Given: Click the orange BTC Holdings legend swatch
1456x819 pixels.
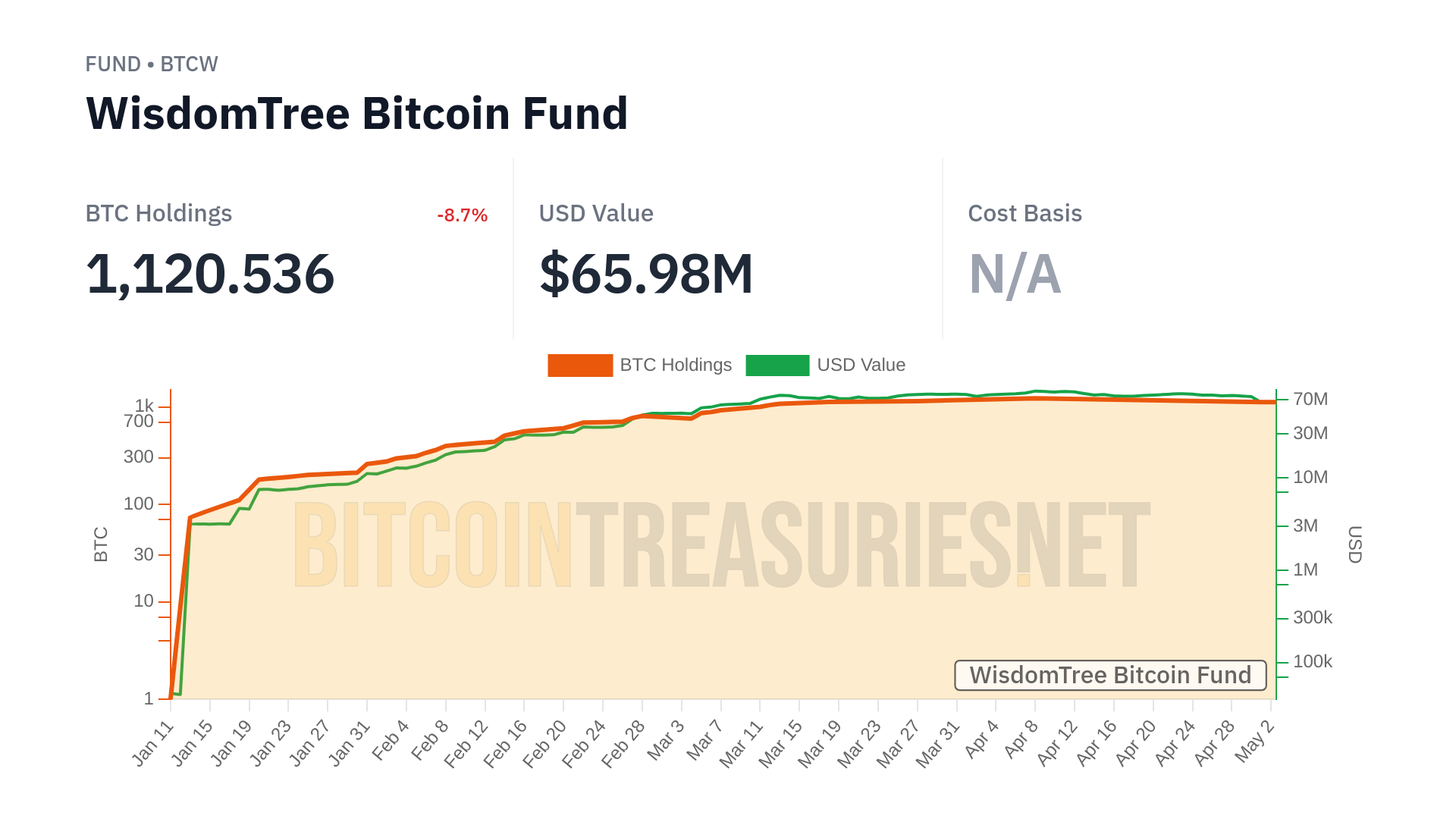Looking at the screenshot, I should coord(580,366).
